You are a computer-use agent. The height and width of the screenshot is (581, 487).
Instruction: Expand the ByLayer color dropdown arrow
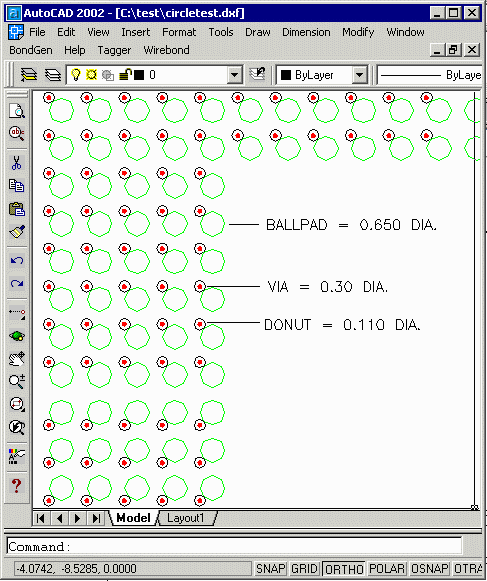coord(359,75)
